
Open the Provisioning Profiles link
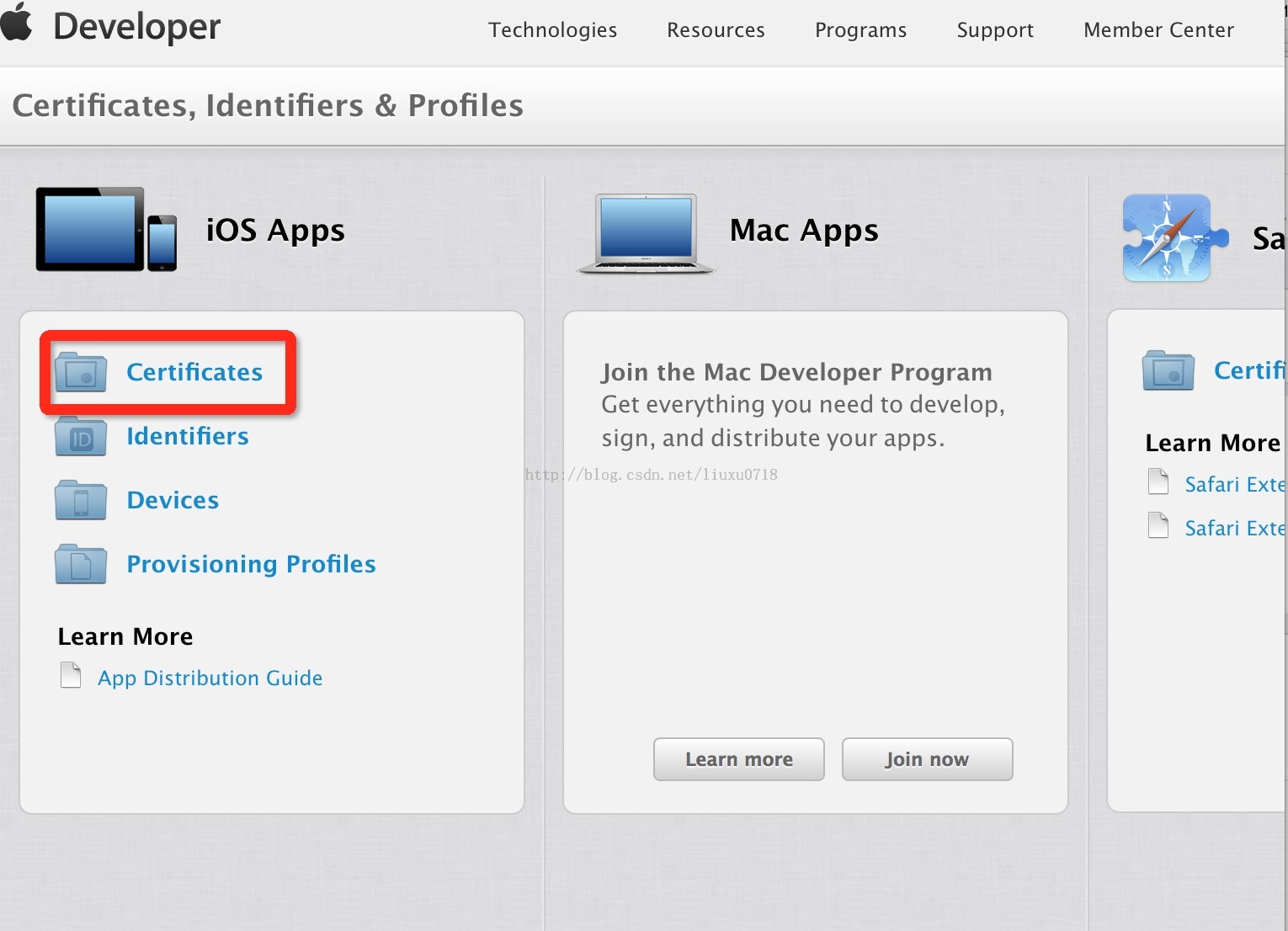tap(251, 564)
